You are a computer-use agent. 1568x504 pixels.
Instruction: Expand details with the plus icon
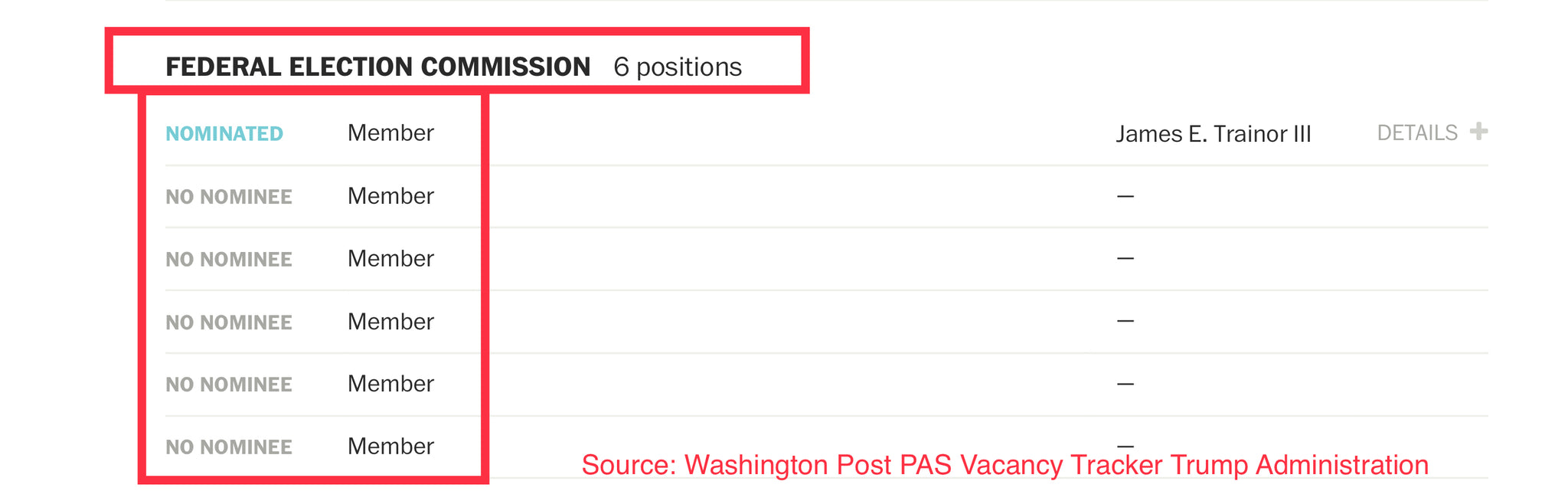pos(1478,132)
